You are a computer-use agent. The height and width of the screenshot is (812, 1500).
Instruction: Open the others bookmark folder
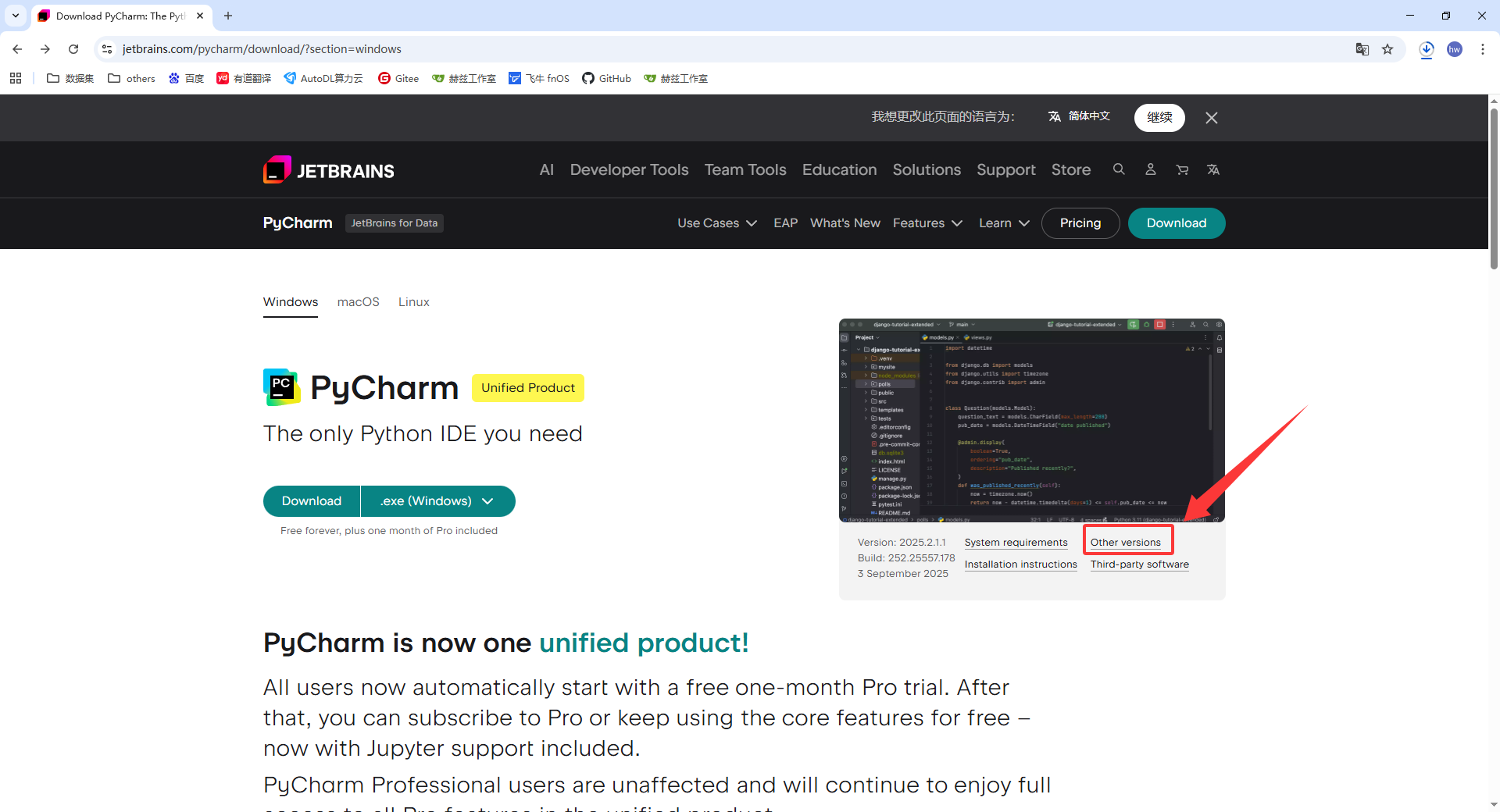(132, 78)
